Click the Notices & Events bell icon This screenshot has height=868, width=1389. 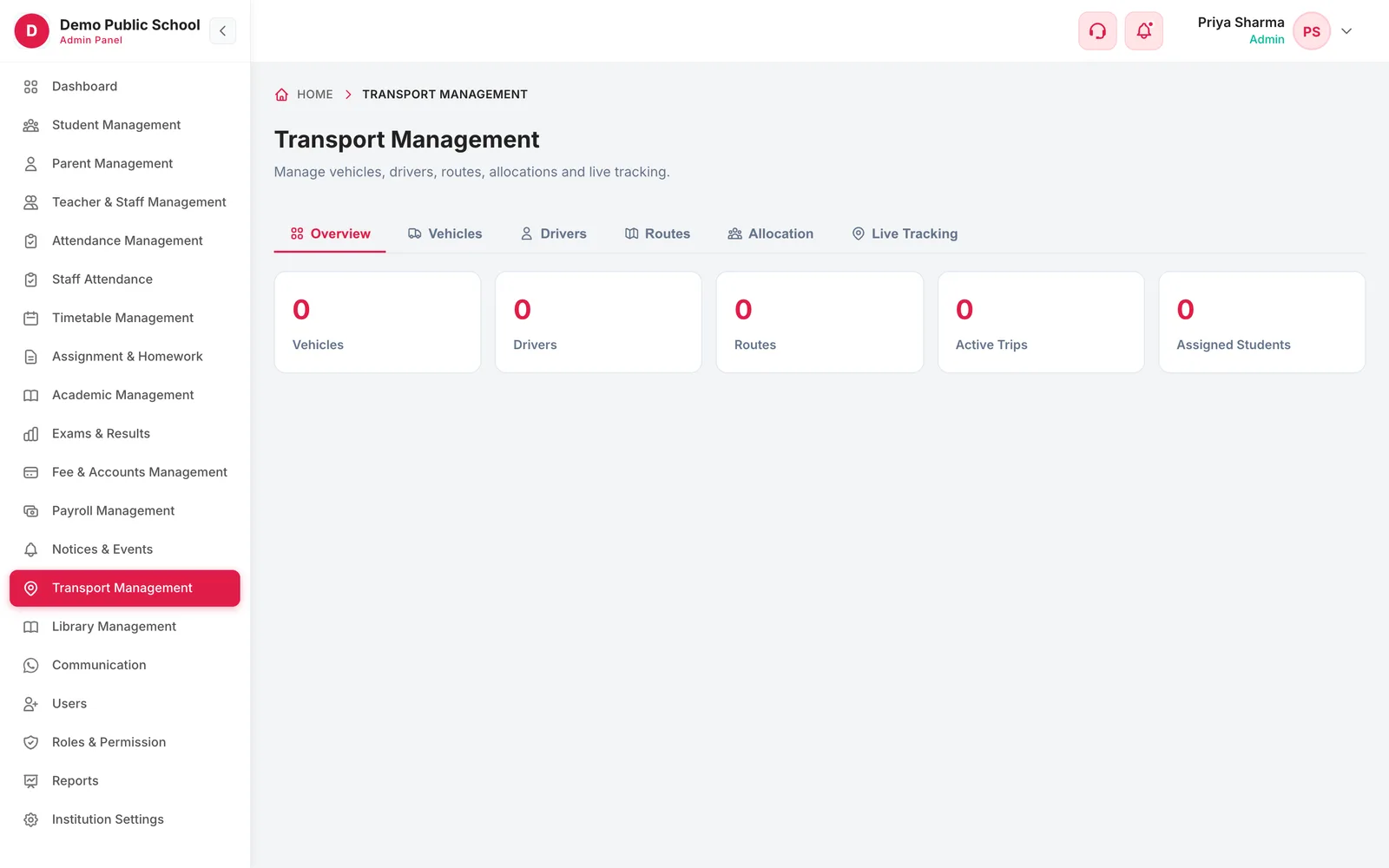tap(30, 549)
